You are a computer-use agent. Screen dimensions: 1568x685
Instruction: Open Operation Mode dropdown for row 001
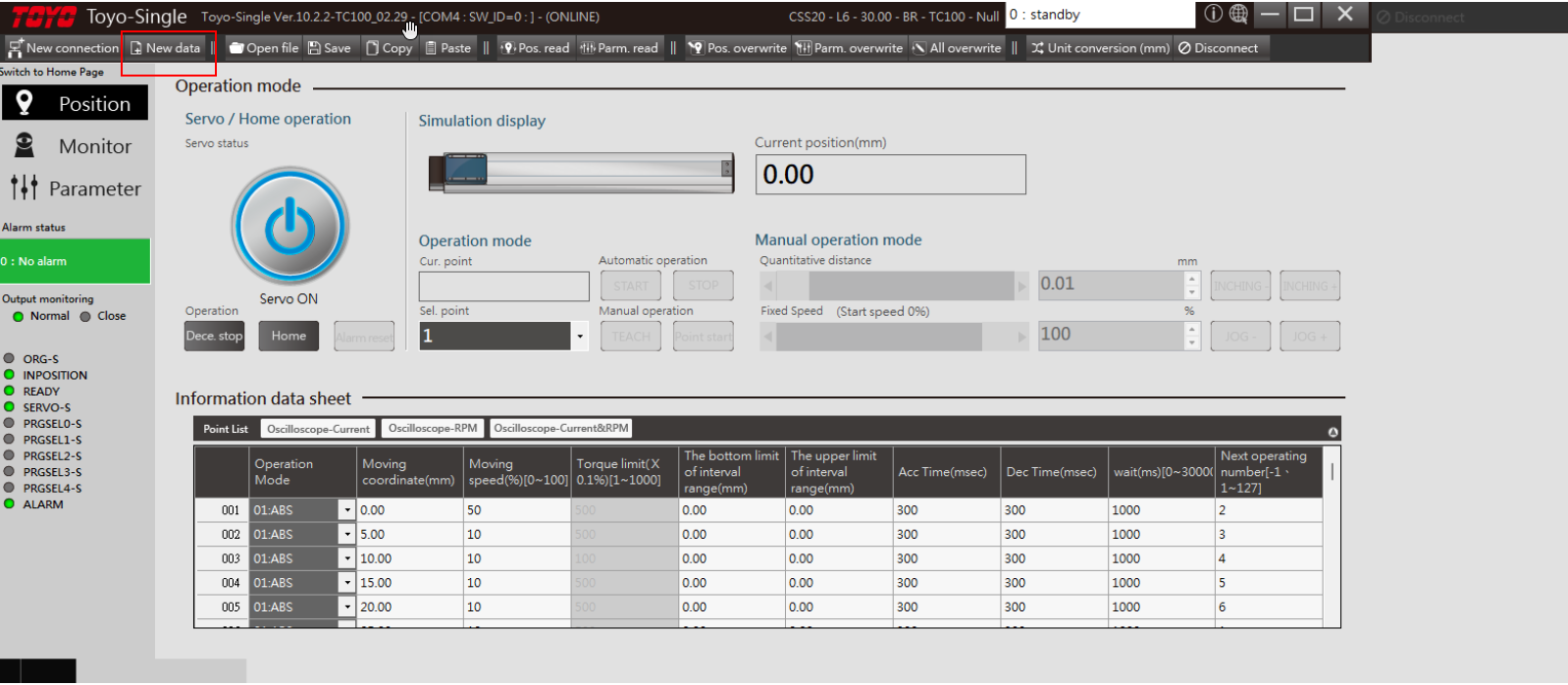pos(346,510)
